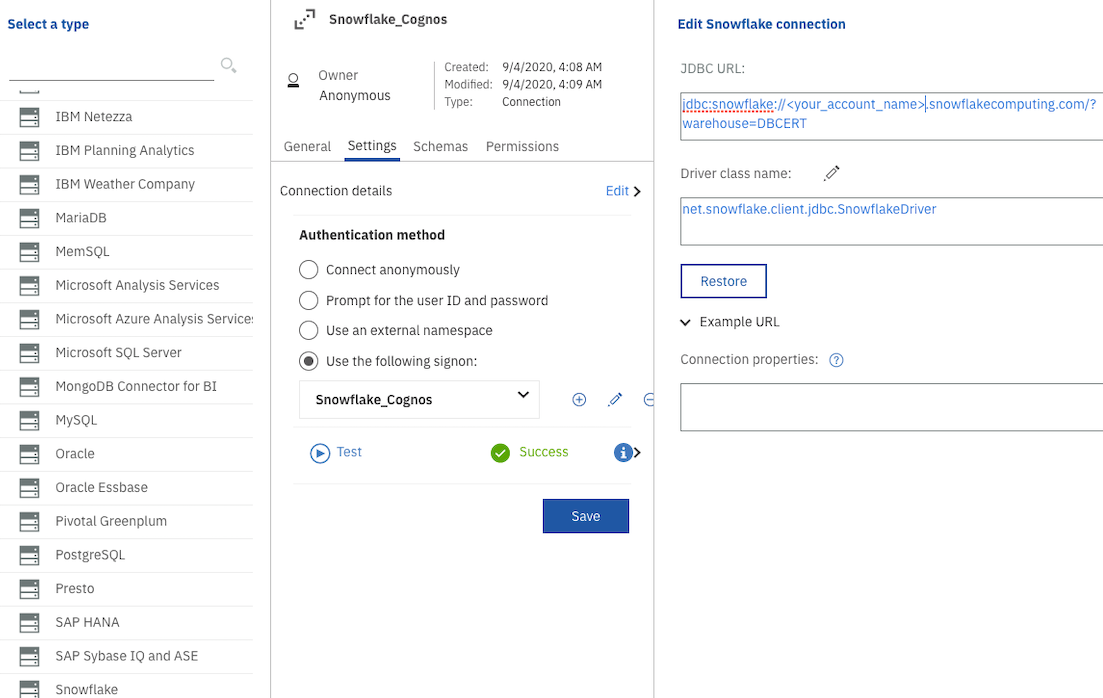Click the Restore button
Screen dimensions: 1103x698
[x=724, y=281]
